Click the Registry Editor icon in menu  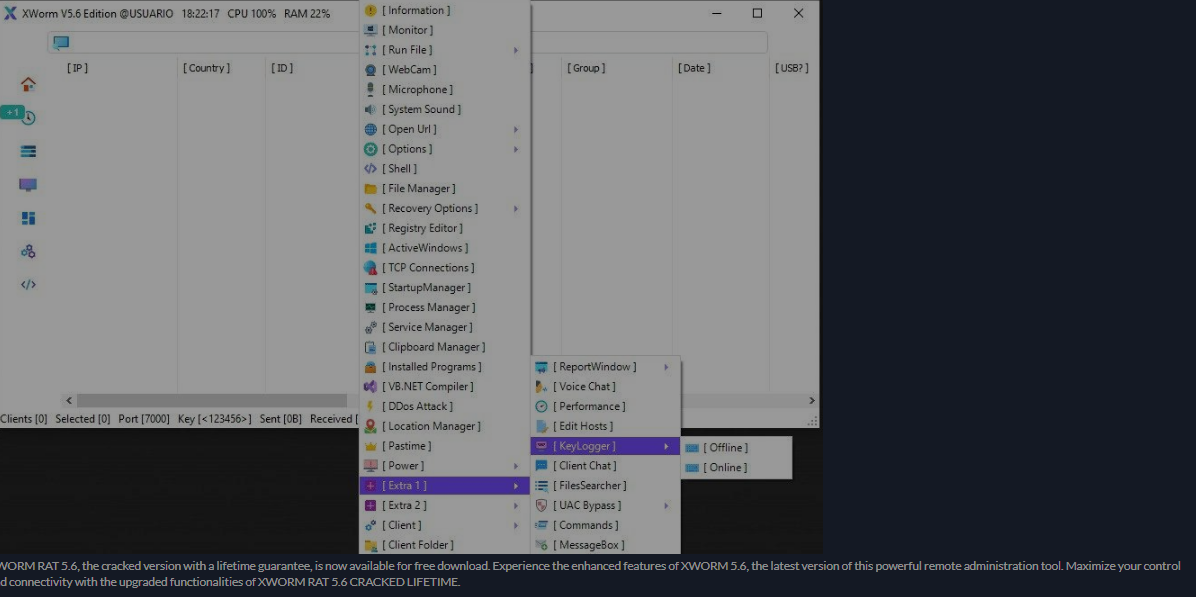[371, 228]
